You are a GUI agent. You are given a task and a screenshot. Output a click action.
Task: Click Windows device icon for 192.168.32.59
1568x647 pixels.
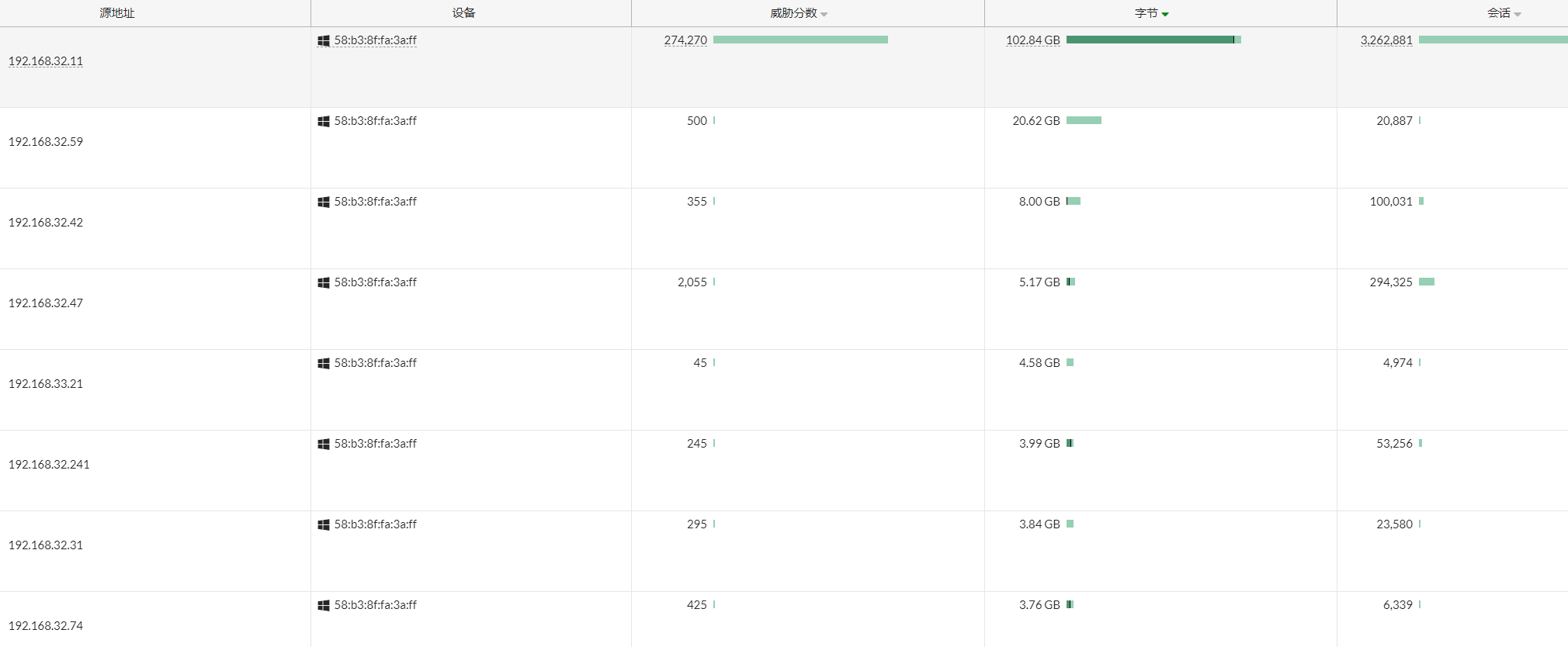click(324, 122)
